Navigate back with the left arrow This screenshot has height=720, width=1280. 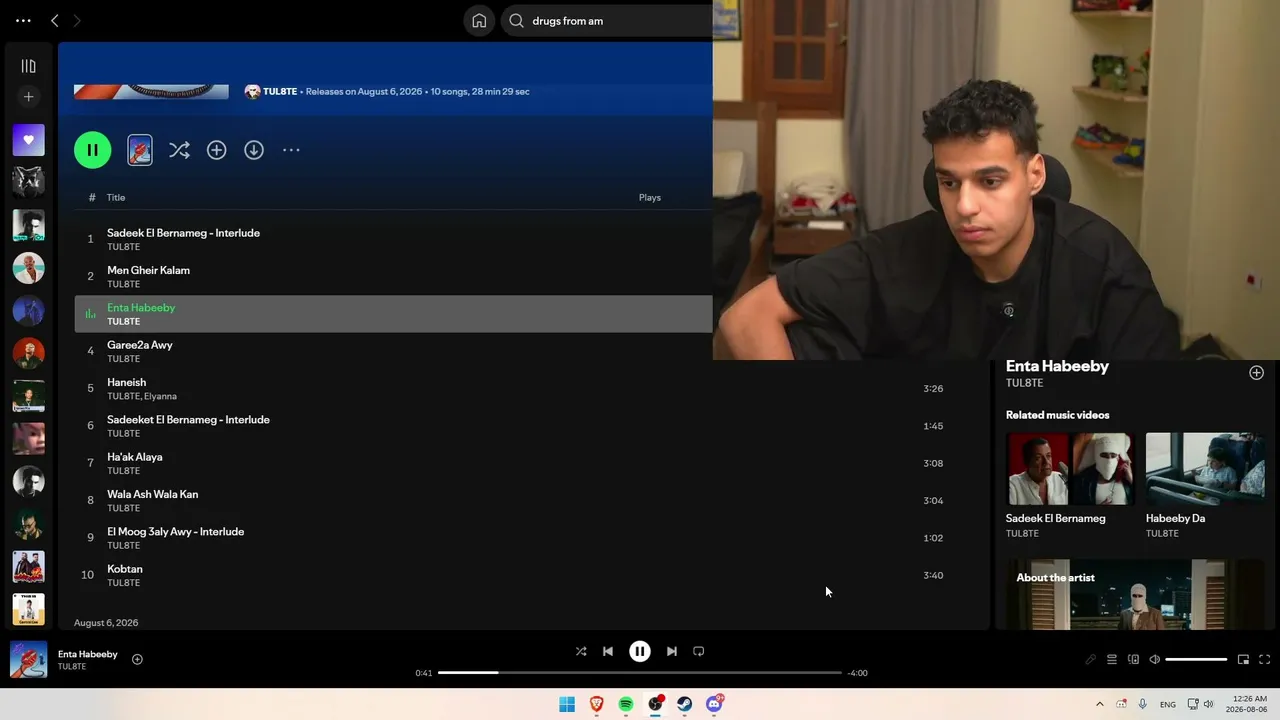[55, 20]
